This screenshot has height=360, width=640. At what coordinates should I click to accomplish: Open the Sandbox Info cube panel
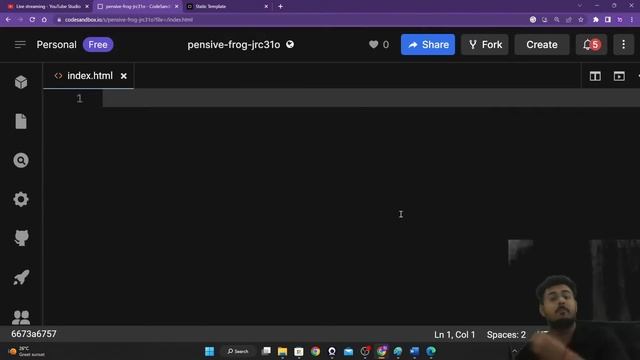click(x=21, y=82)
